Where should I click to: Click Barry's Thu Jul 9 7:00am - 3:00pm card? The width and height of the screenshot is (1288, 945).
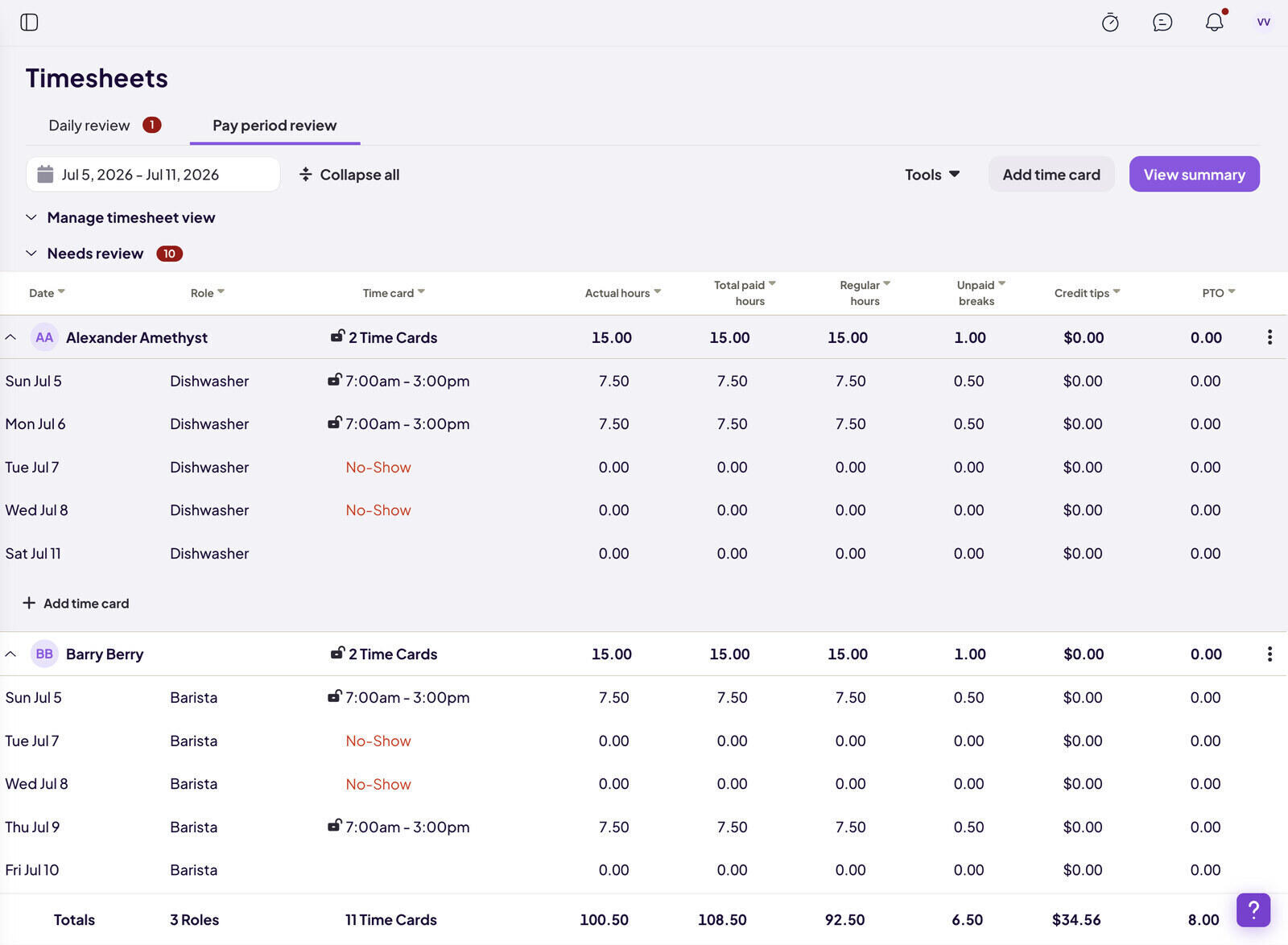tap(407, 827)
